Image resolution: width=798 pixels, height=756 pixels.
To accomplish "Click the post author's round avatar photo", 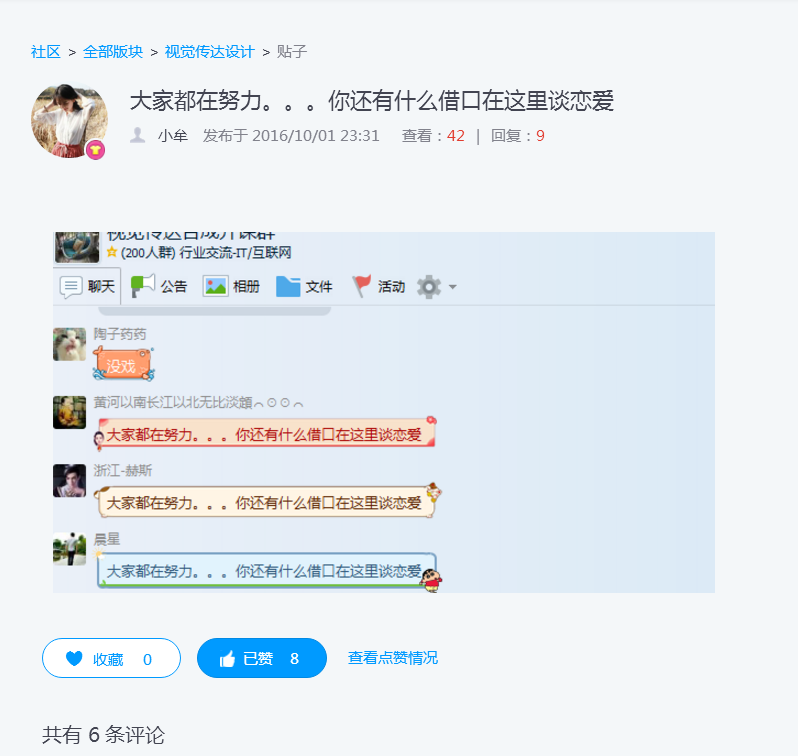I will (70, 121).
